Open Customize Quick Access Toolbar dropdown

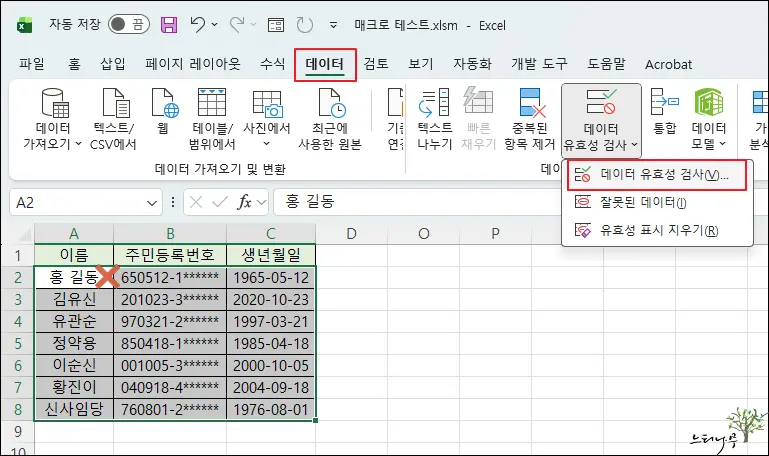tap(333, 25)
